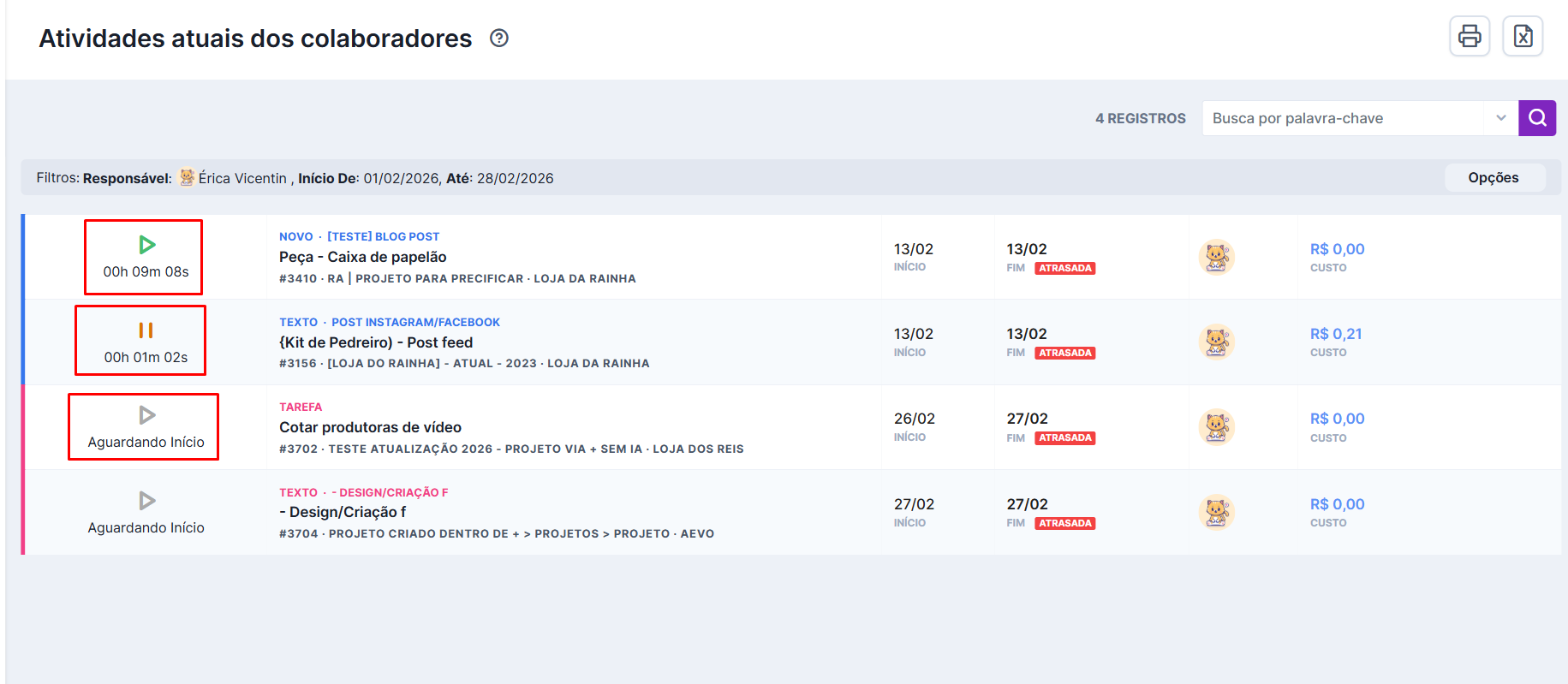Expand the keyword search dropdown arrow
1568x684 pixels.
point(1500,118)
